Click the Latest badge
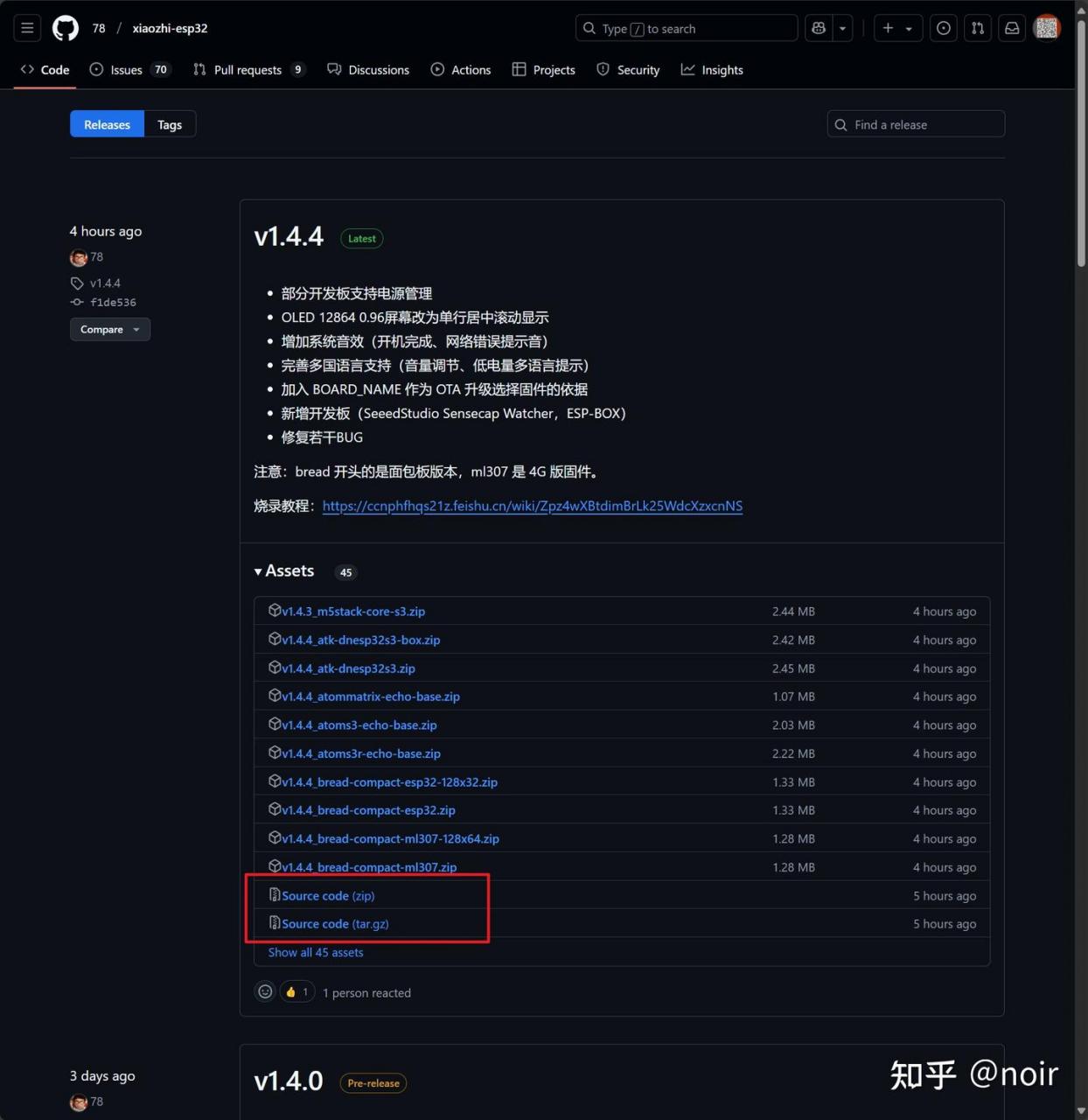Image resolution: width=1088 pixels, height=1120 pixels. [362, 238]
